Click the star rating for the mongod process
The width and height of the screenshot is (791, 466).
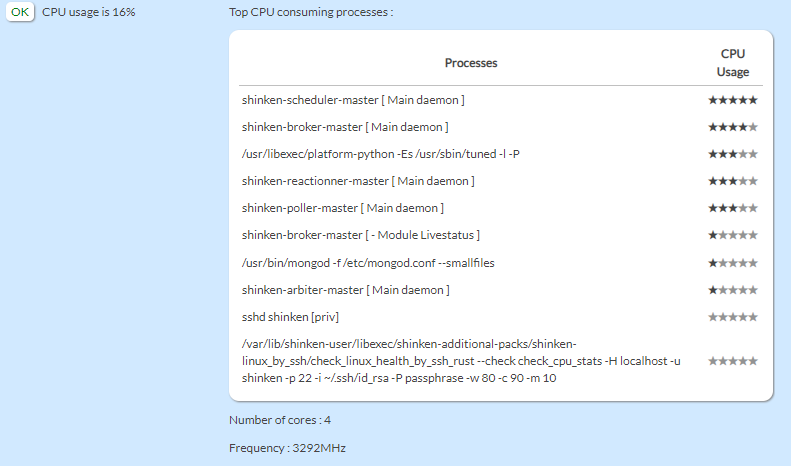click(732, 263)
